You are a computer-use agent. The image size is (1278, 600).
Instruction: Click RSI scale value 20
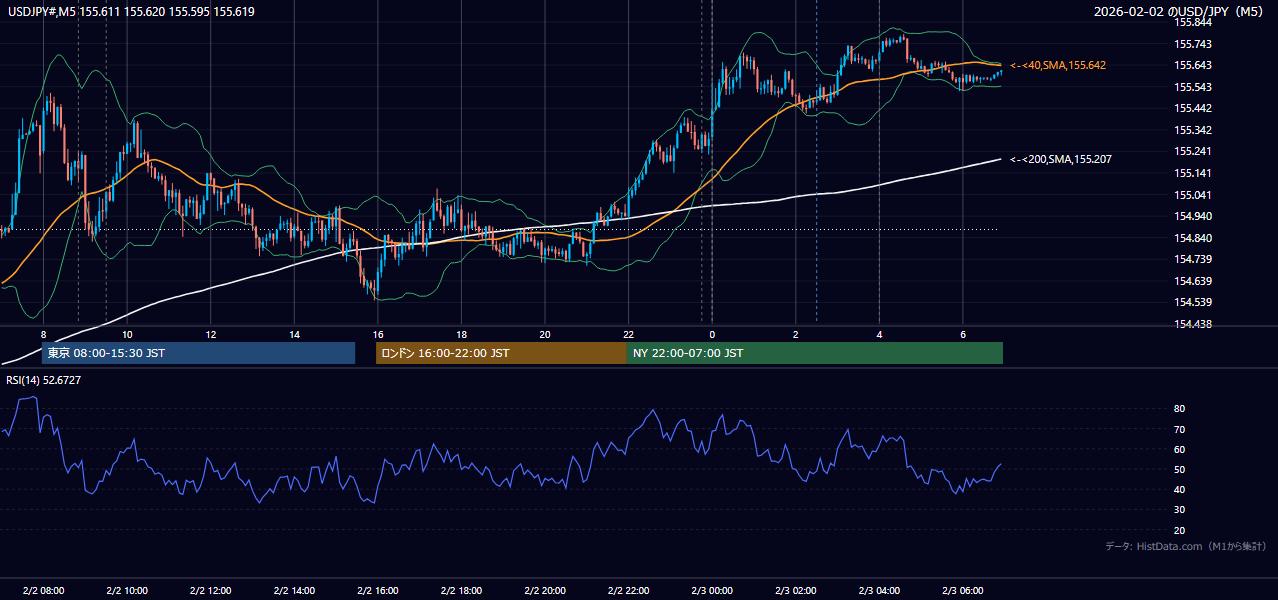pyautogui.click(x=1180, y=530)
